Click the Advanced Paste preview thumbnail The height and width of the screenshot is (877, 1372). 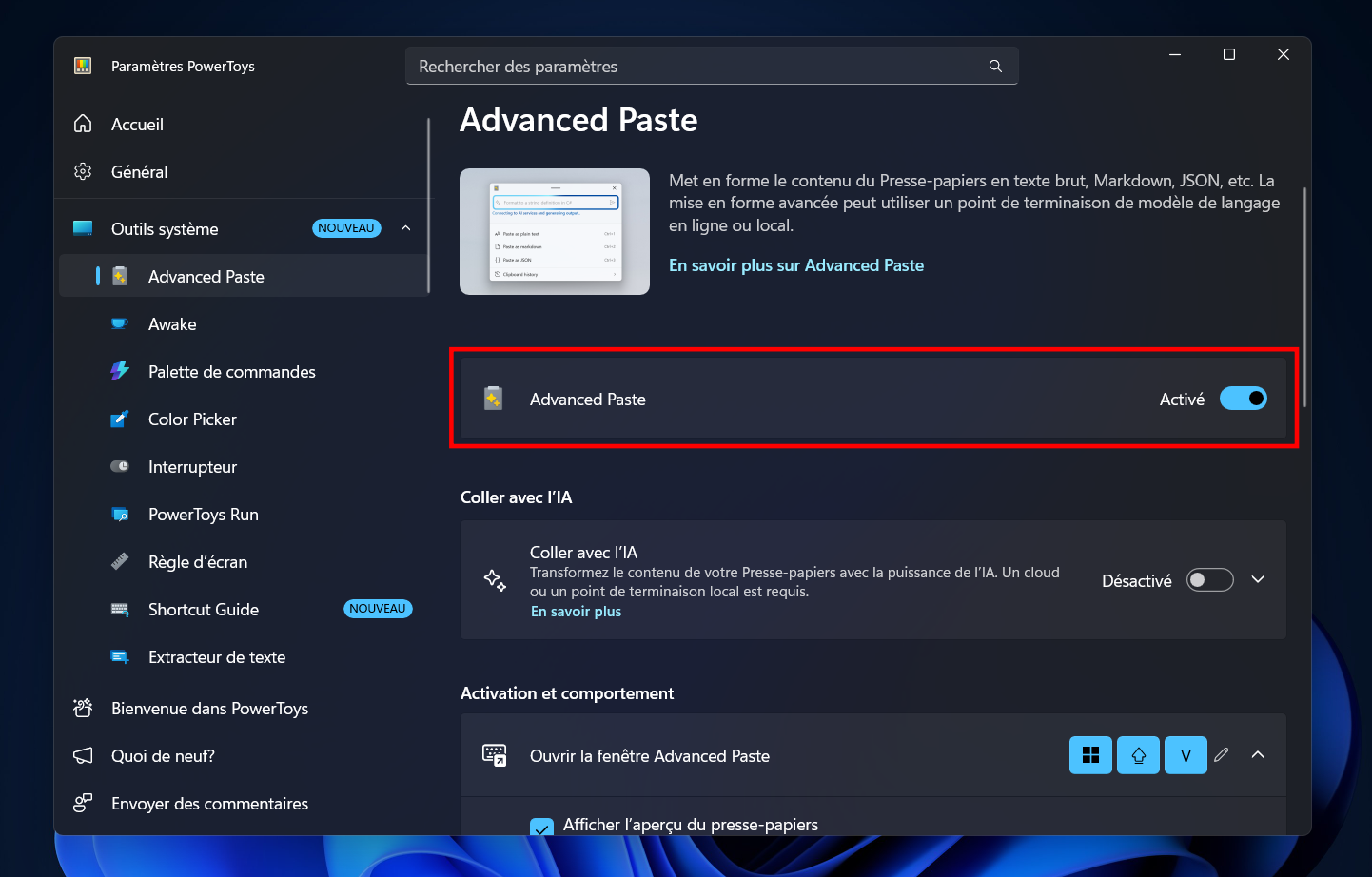point(555,231)
